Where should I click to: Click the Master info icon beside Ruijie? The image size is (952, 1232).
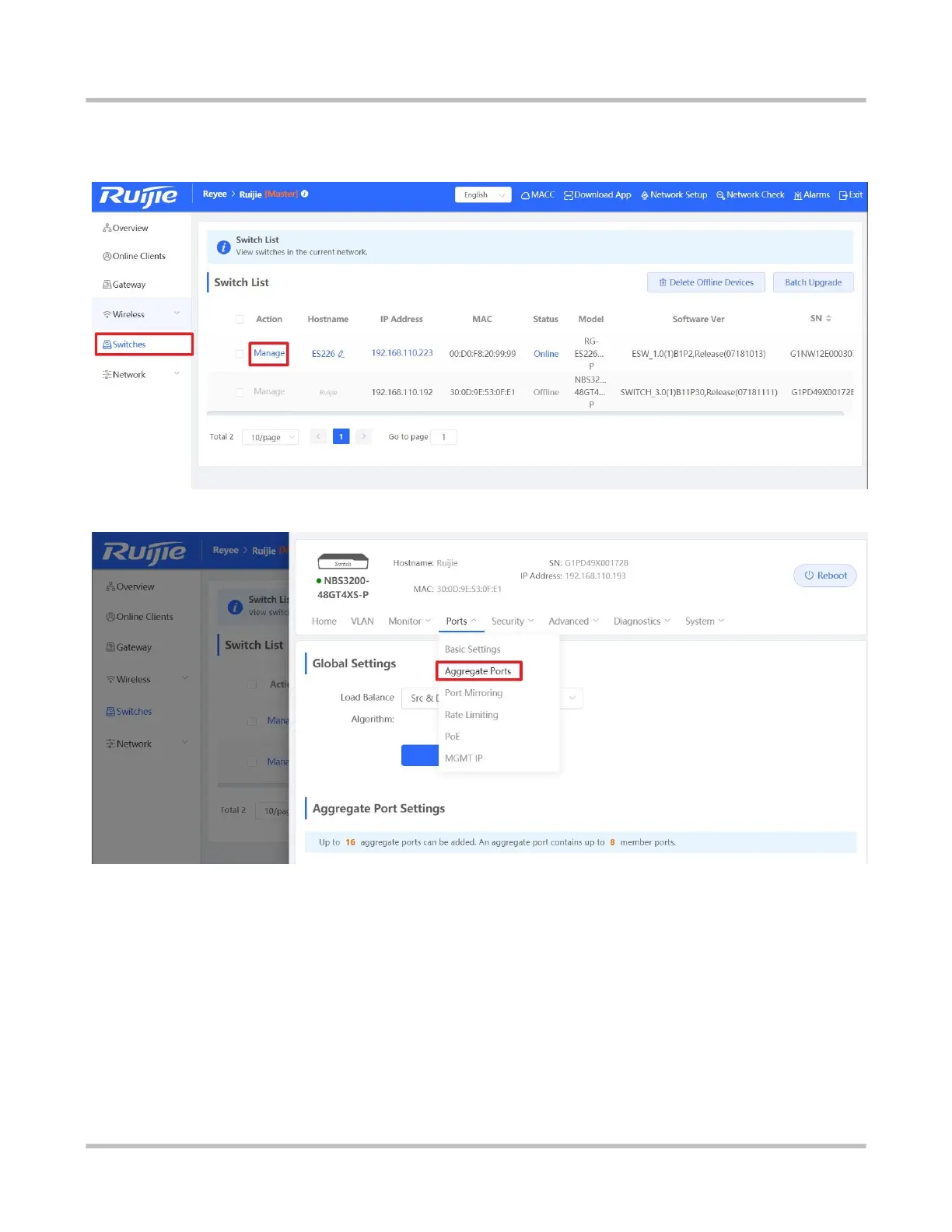pyautogui.click(x=305, y=194)
